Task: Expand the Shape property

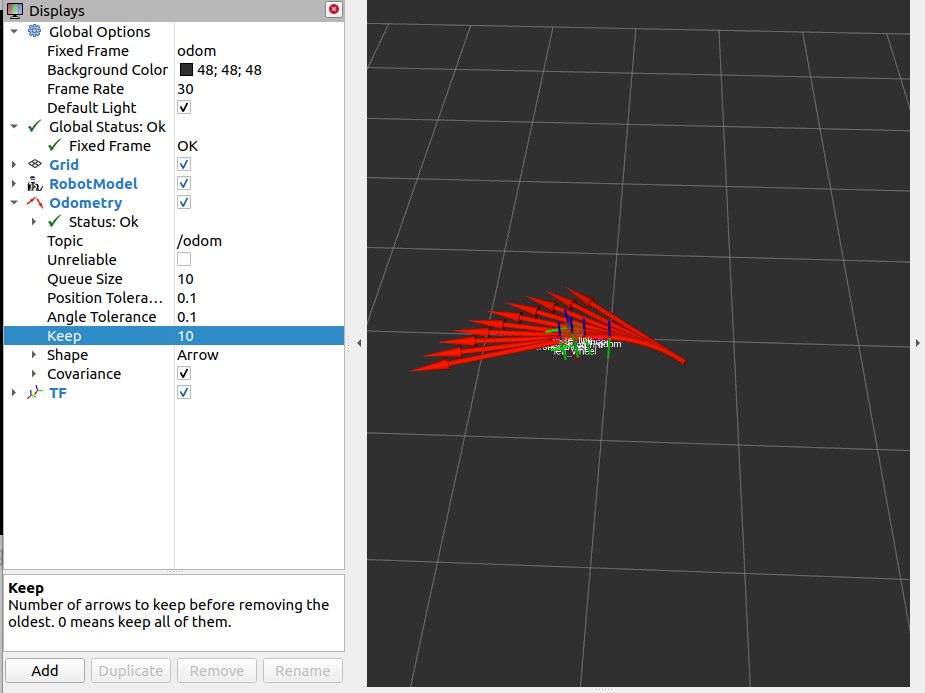Action: pyautogui.click(x=34, y=354)
